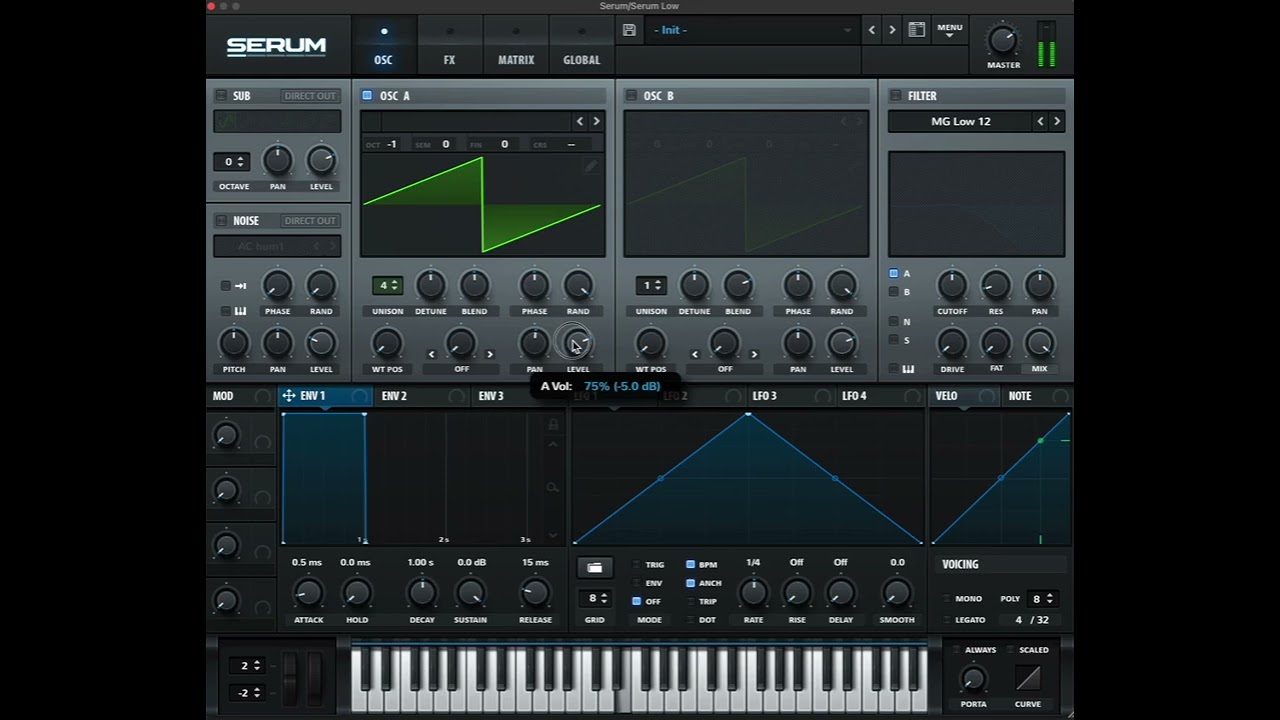Select previous OSC B warp mode arrow
The width and height of the screenshot is (1280, 720).
point(696,354)
